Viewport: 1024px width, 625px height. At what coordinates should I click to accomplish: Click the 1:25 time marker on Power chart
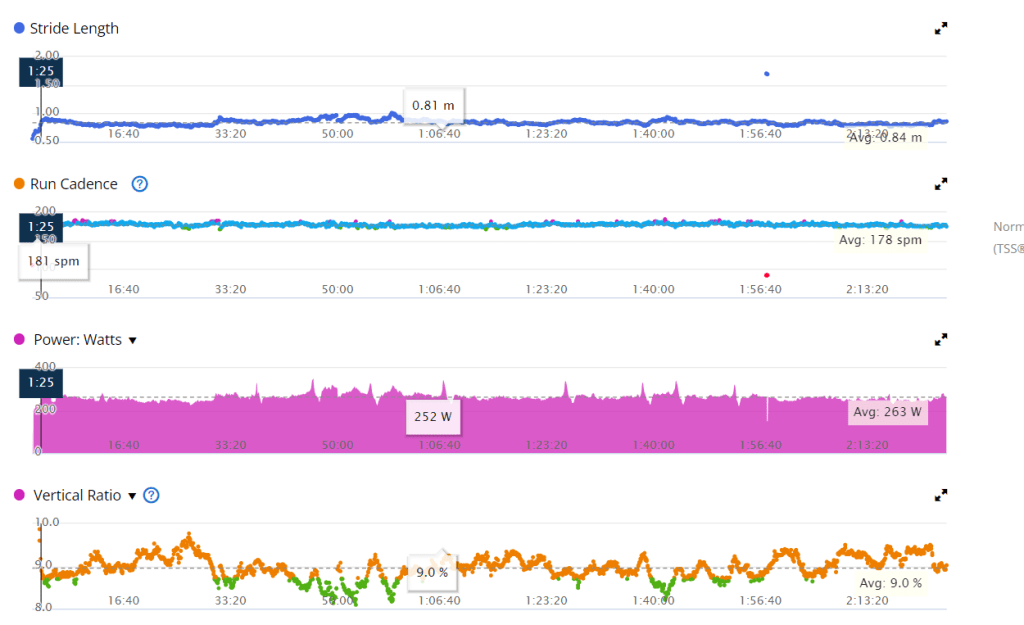tap(40, 382)
